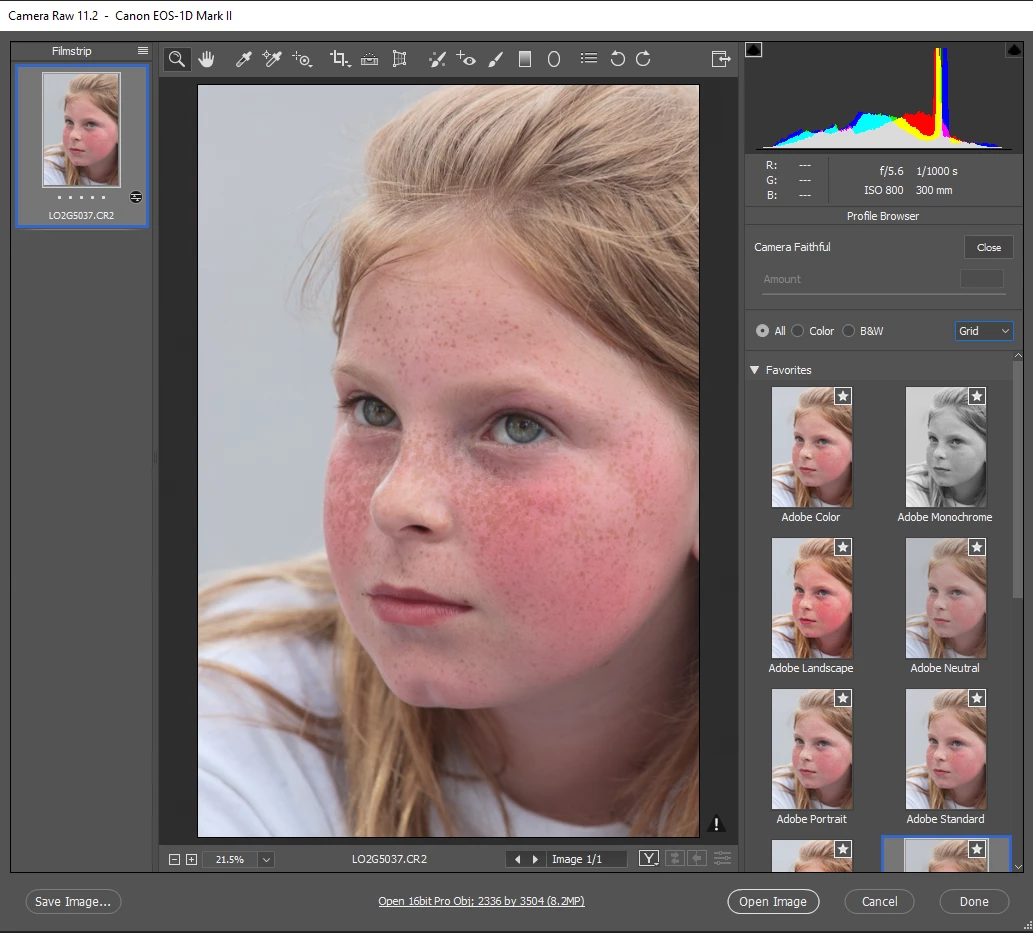This screenshot has height=933, width=1033.
Task: Open workflow options link
Action: coord(481,901)
